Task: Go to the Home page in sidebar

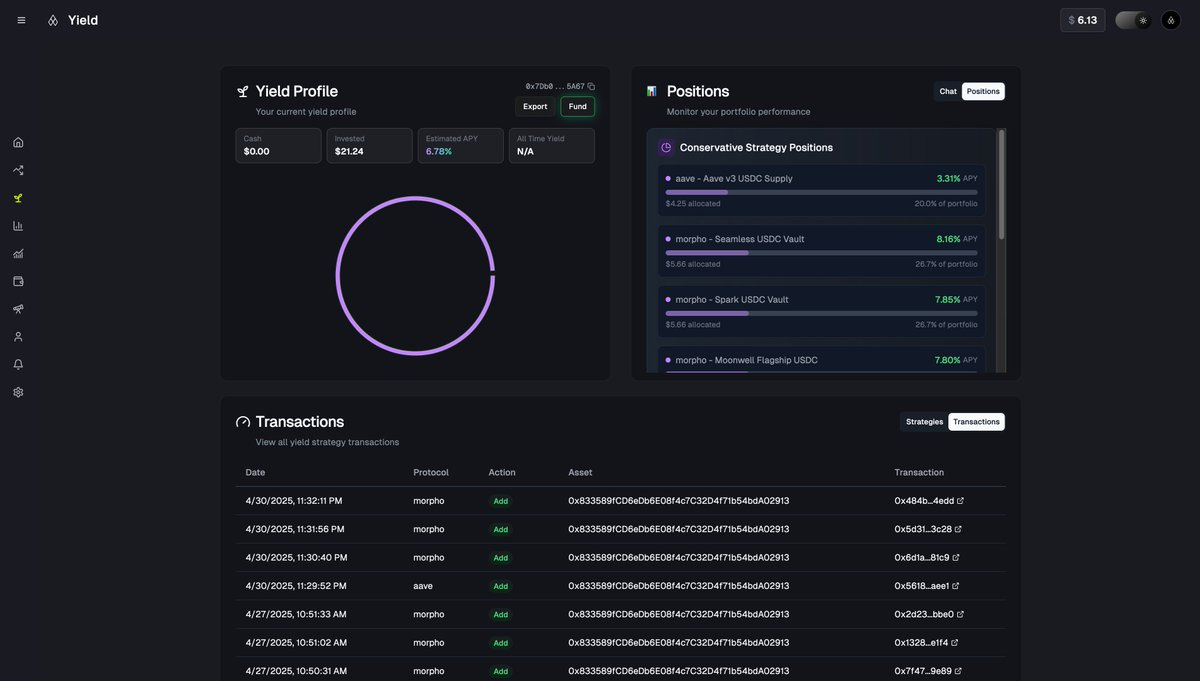Action: pyautogui.click(x=18, y=142)
